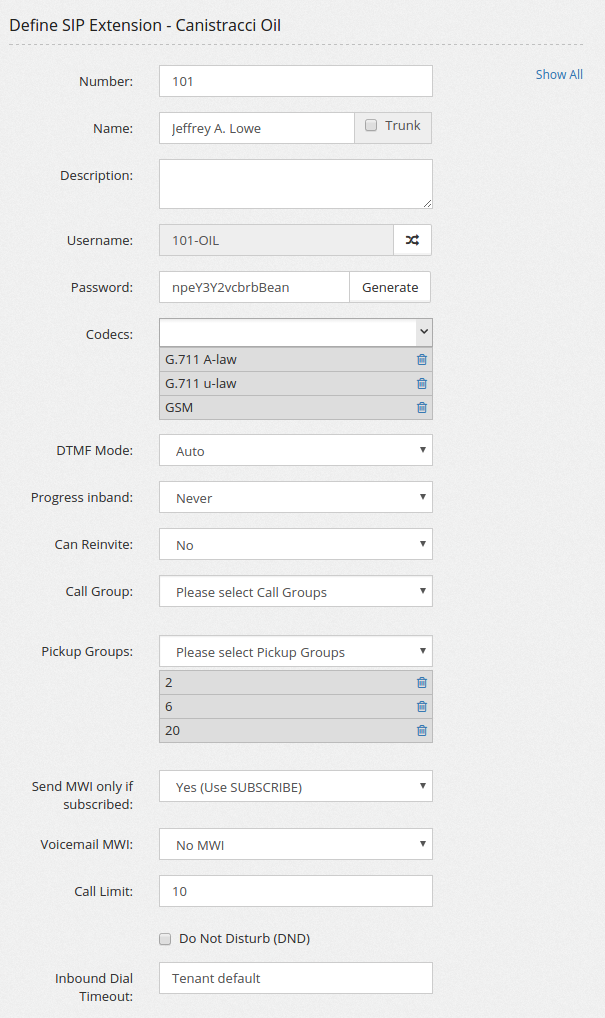Image resolution: width=605 pixels, height=1018 pixels.
Task: Remove pickup group 2
Action: pyautogui.click(x=421, y=683)
